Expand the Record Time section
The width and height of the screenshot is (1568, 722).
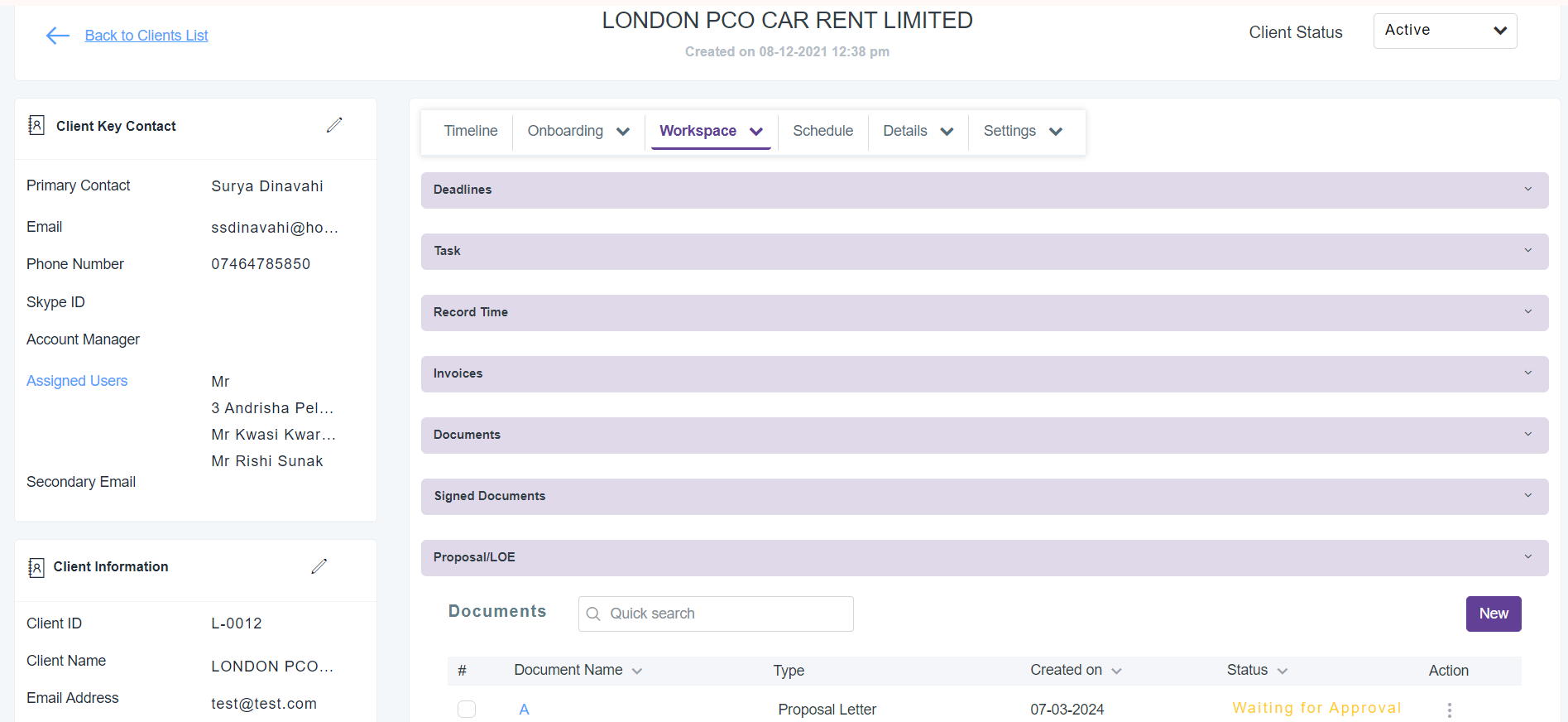(x=985, y=312)
